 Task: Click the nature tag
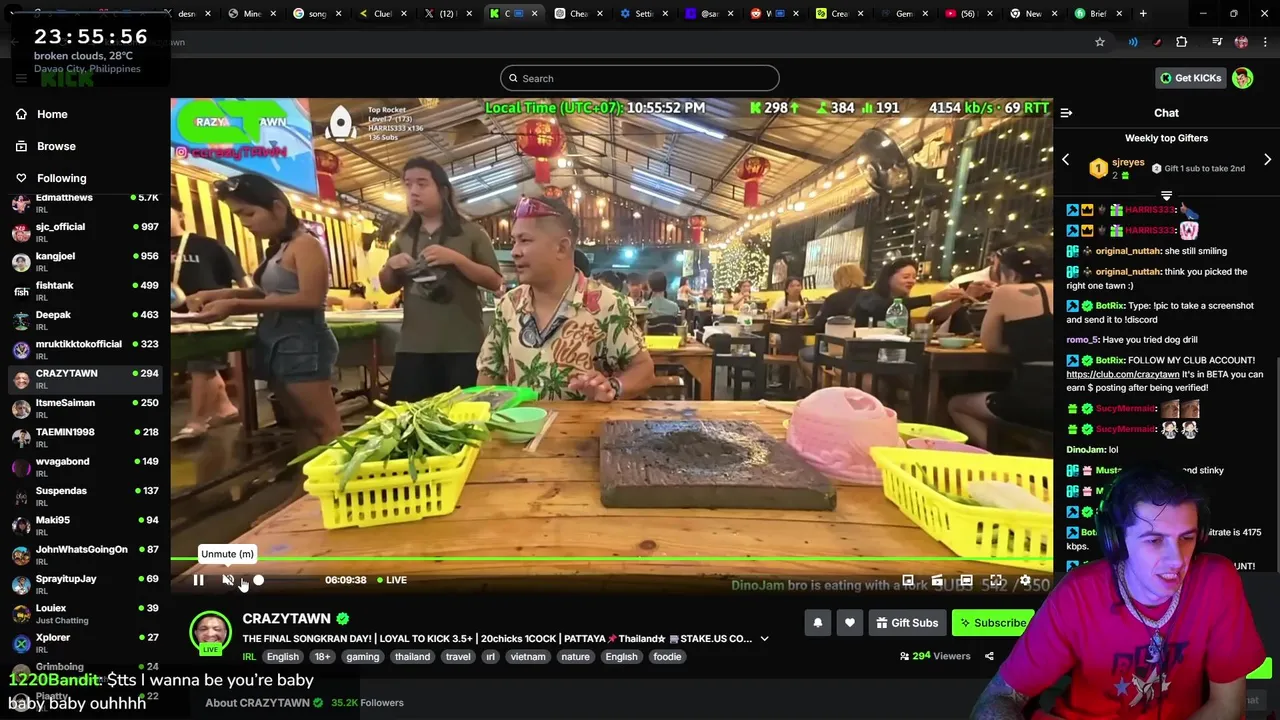point(575,657)
